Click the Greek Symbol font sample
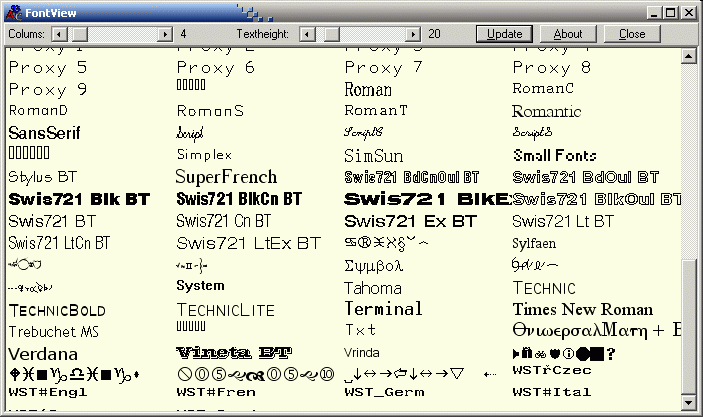Screen dimensions: 703x417 (x=374, y=266)
